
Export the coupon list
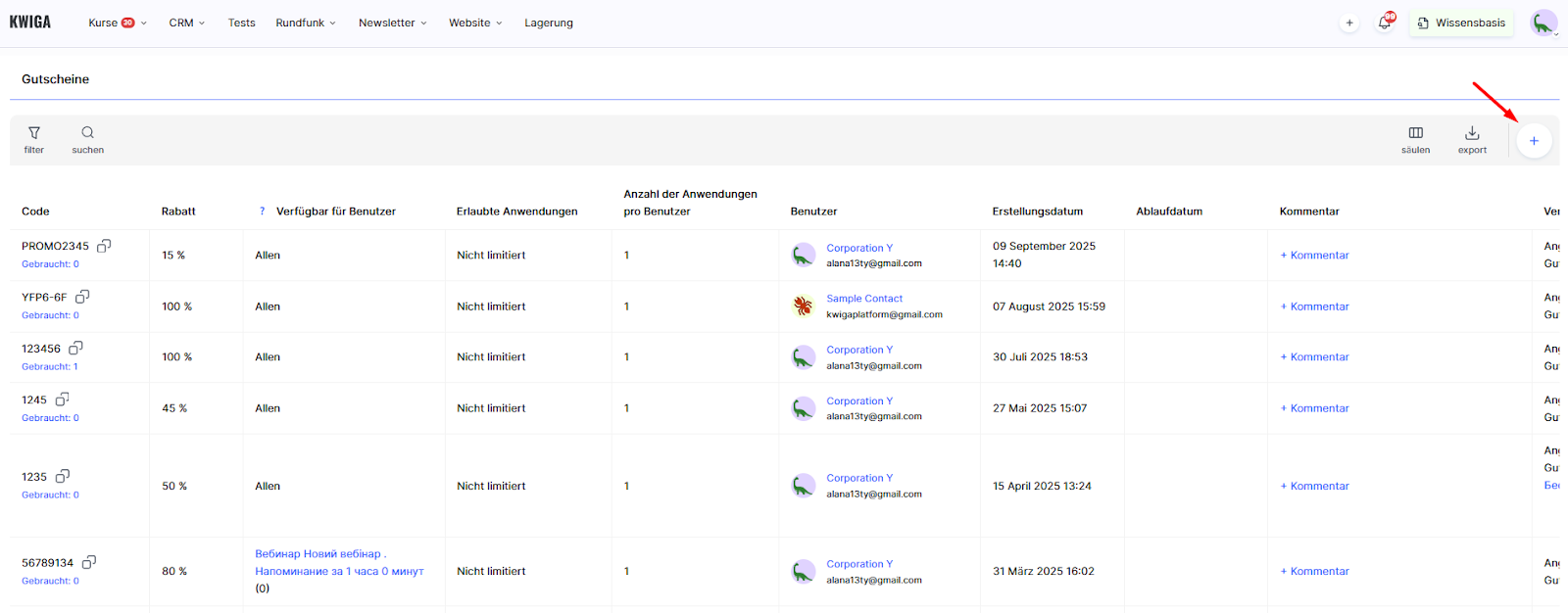[1472, 139]
